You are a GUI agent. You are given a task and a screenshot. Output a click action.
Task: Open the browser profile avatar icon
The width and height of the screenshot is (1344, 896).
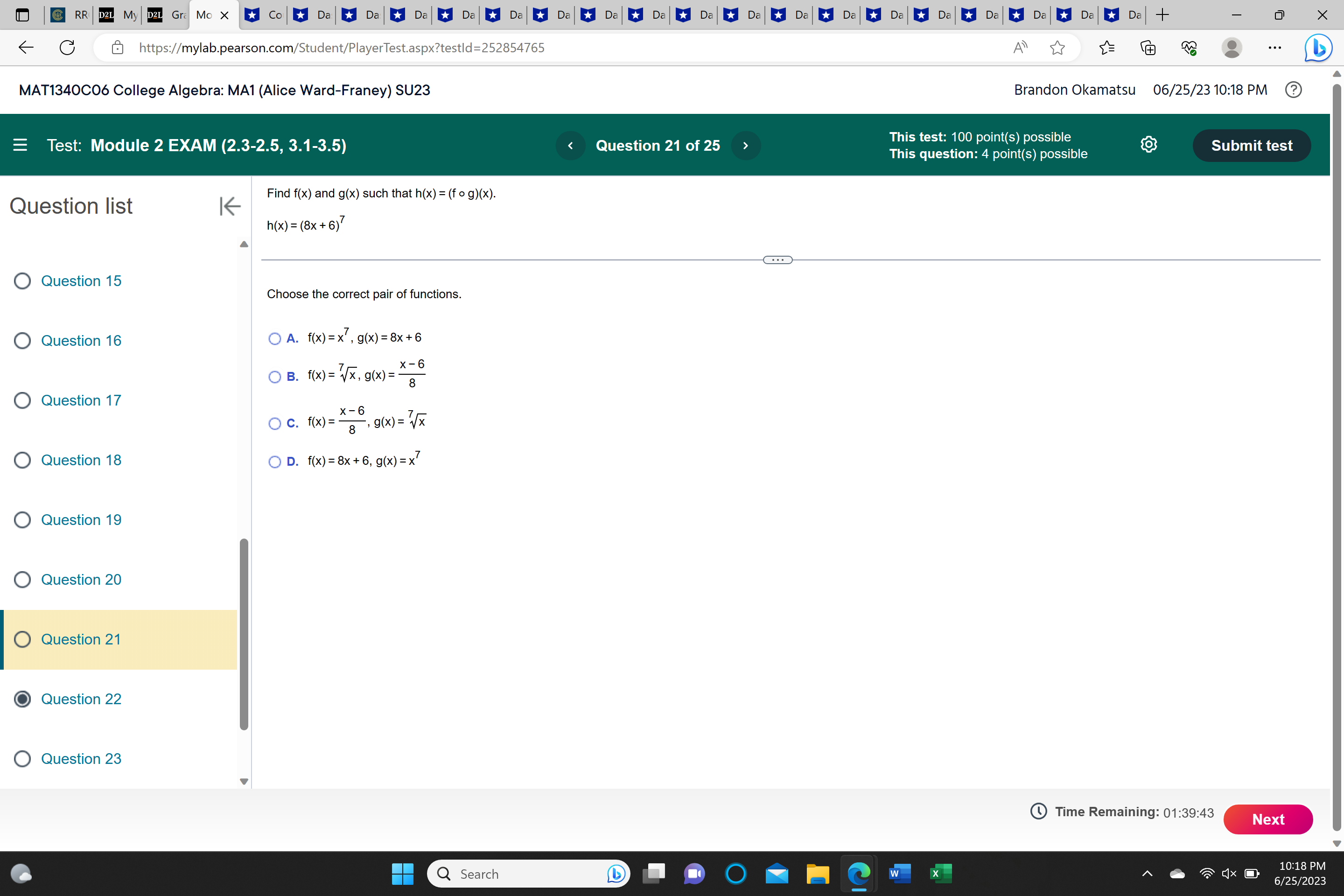[1232, 48]
